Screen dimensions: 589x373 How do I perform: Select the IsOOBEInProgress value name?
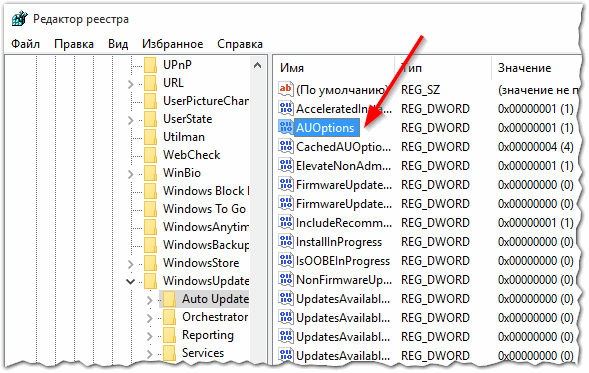pyautogui.click(x=343, y=261)
